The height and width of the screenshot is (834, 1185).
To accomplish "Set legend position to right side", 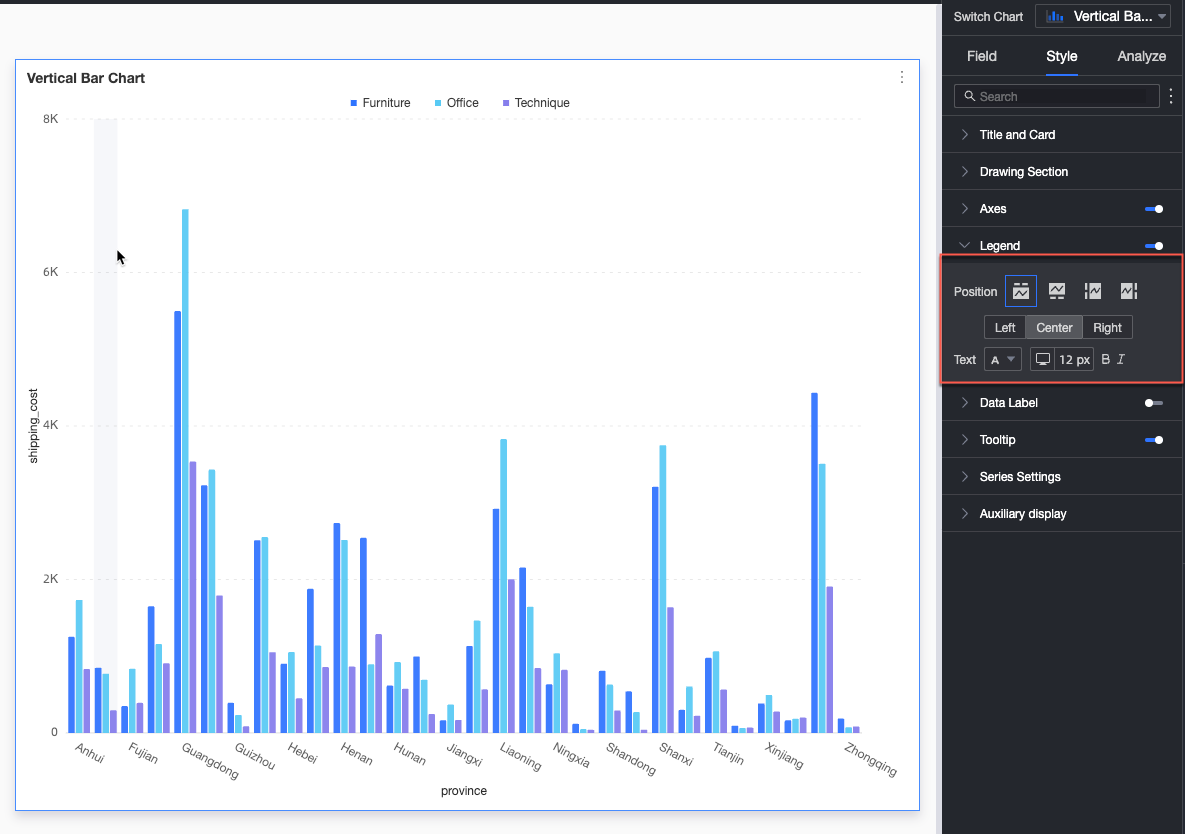I will [x=1129, y=291].
